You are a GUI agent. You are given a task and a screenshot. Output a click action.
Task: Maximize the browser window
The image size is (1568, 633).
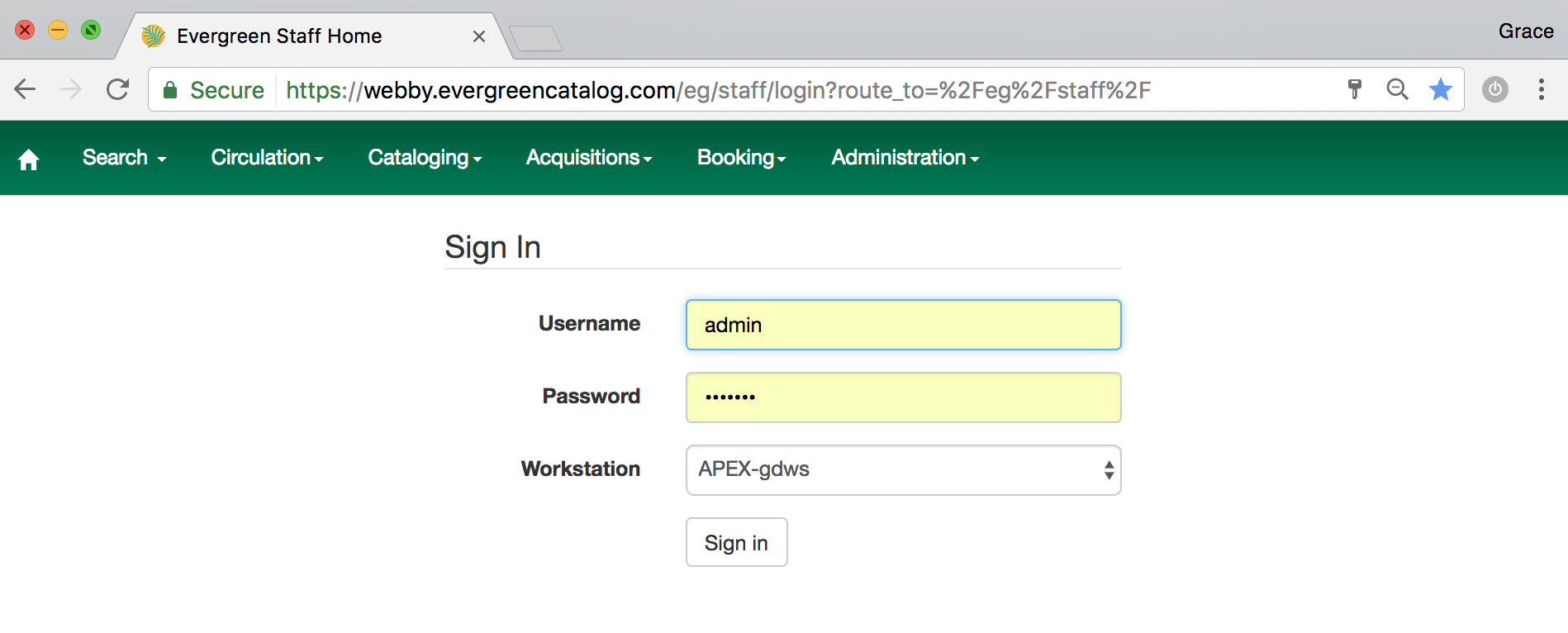coord(91,31)
